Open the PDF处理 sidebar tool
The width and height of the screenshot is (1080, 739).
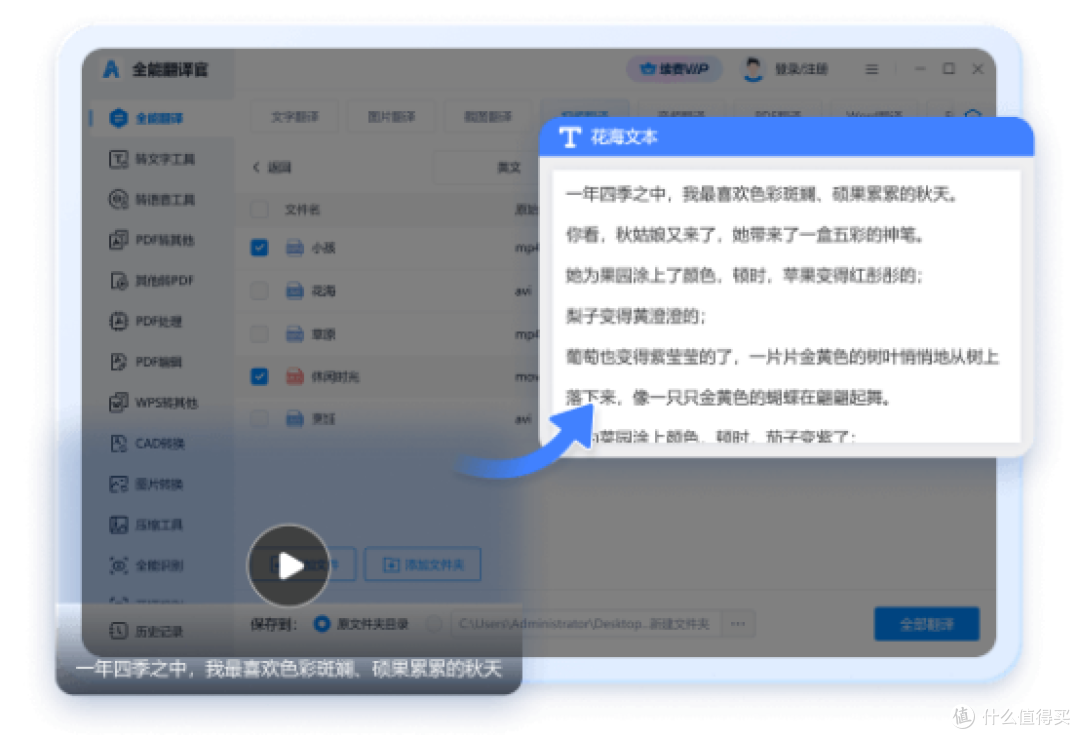coord(145,321)
